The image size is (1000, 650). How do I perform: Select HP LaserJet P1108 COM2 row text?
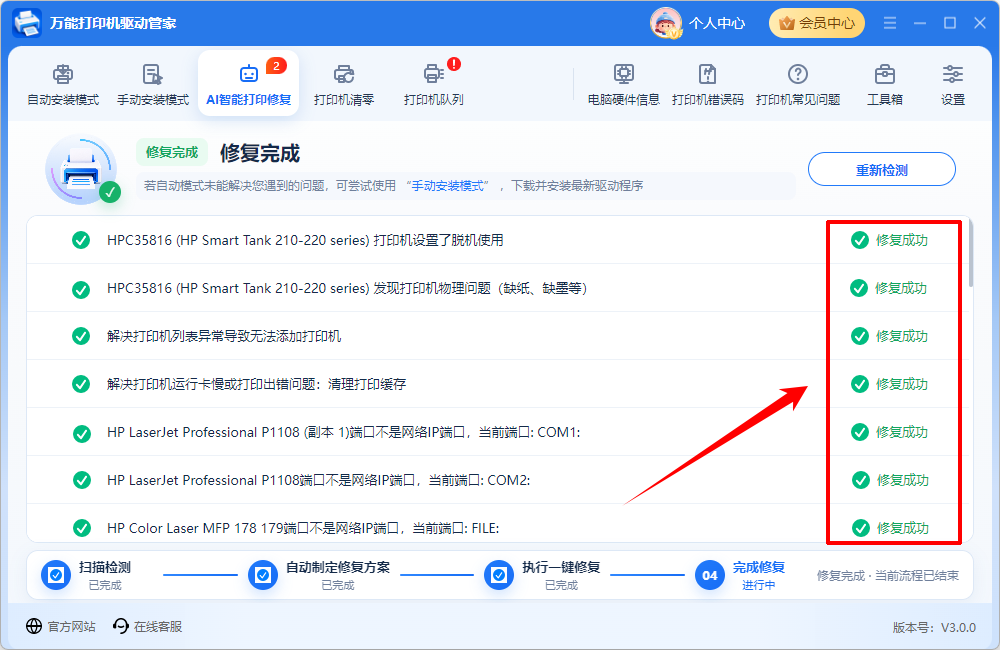tap(319, 480)
